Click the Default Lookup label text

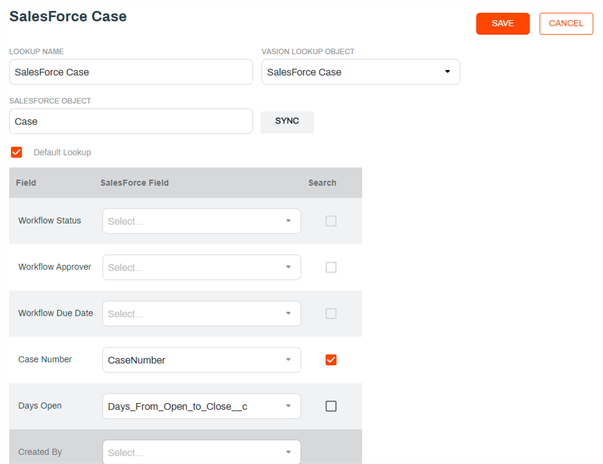coord(62,152)
